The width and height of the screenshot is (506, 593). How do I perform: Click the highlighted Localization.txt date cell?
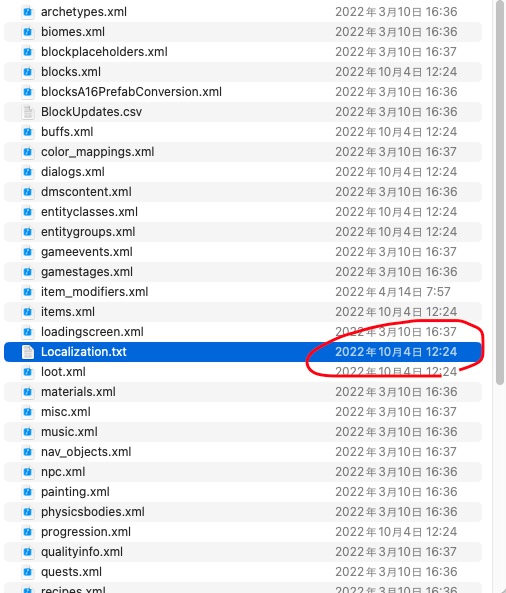[396, 352]
